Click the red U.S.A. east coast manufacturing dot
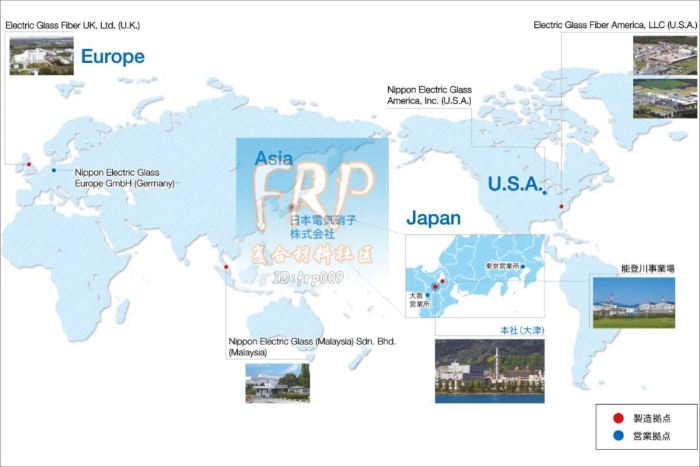The image size is (700, 467). pos(562,206)
